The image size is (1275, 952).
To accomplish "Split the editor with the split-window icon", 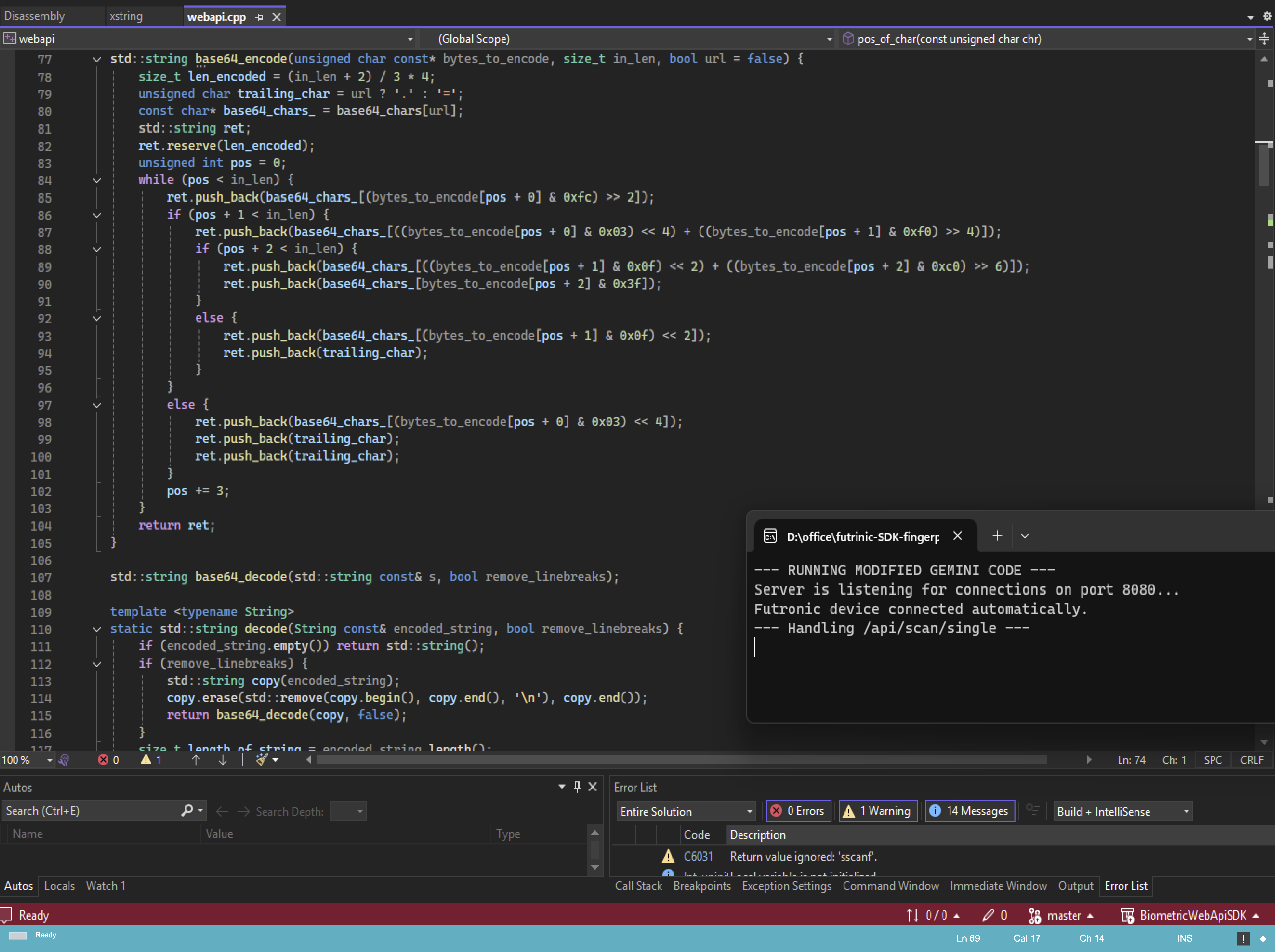I will (x=1264, y=39).
